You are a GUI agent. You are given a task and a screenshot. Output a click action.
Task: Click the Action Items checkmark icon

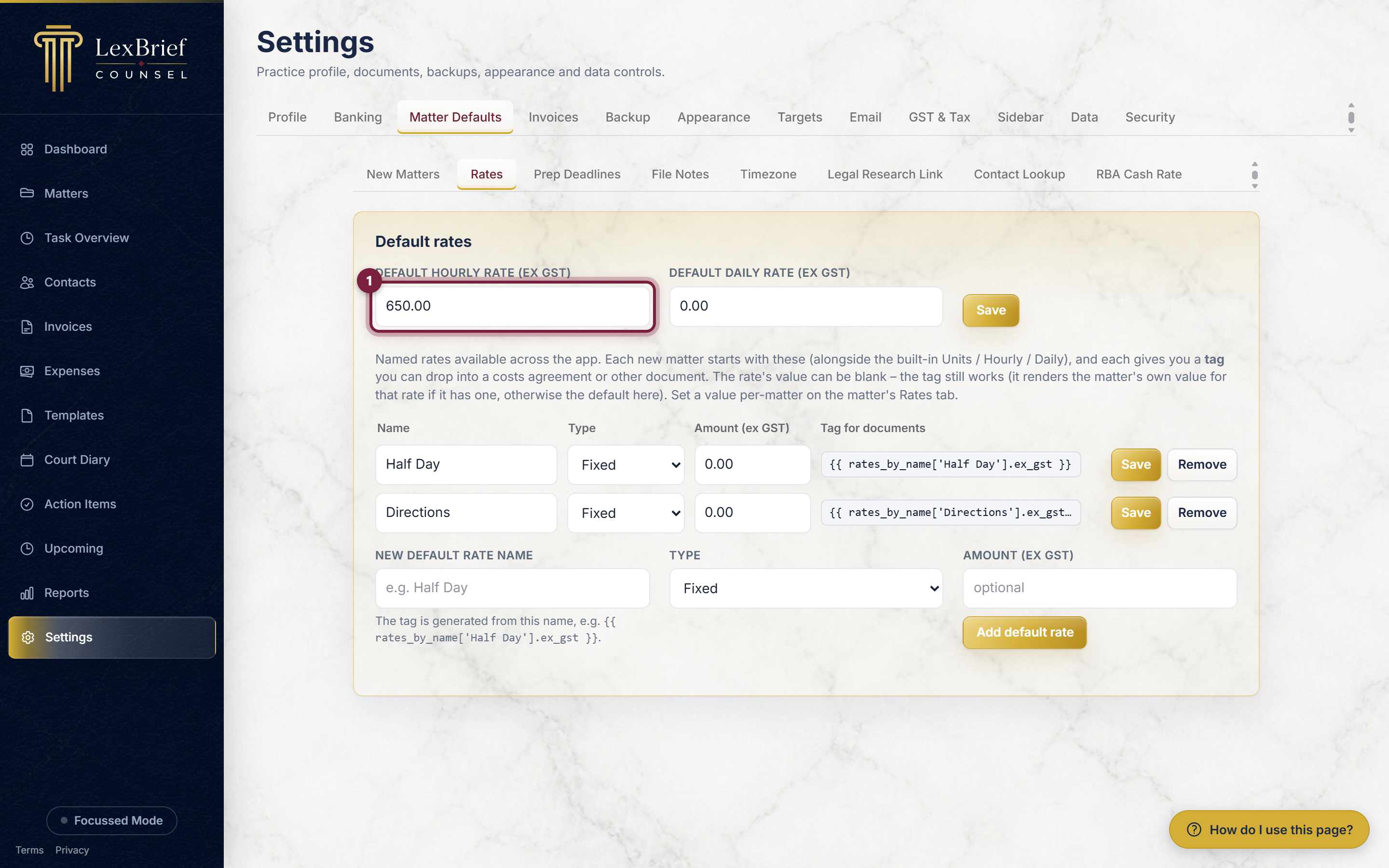27,504
